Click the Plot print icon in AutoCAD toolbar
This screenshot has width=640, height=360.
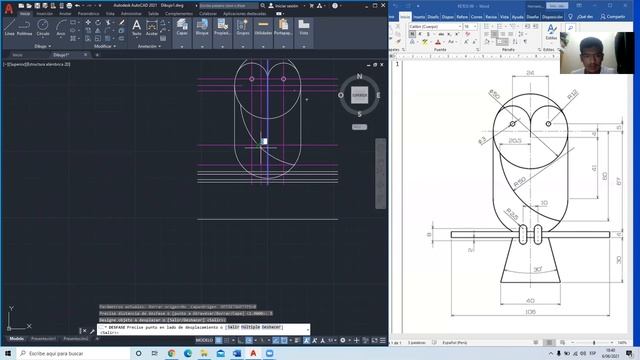pos(69,6)
